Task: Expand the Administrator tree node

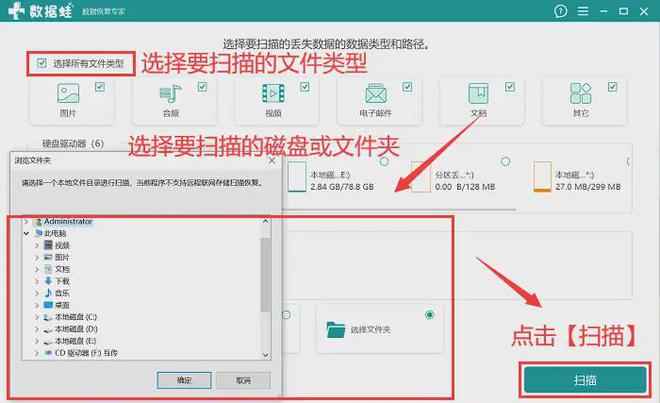Action: point(26,222)
